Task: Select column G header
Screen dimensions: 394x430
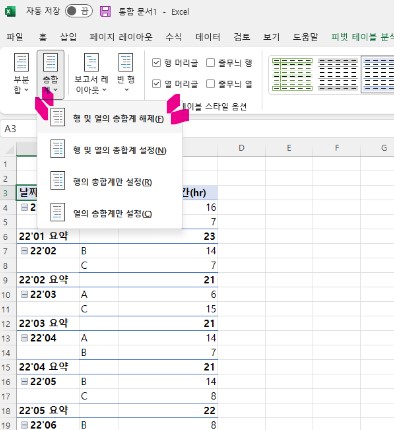Action: [x=378, y=148]
